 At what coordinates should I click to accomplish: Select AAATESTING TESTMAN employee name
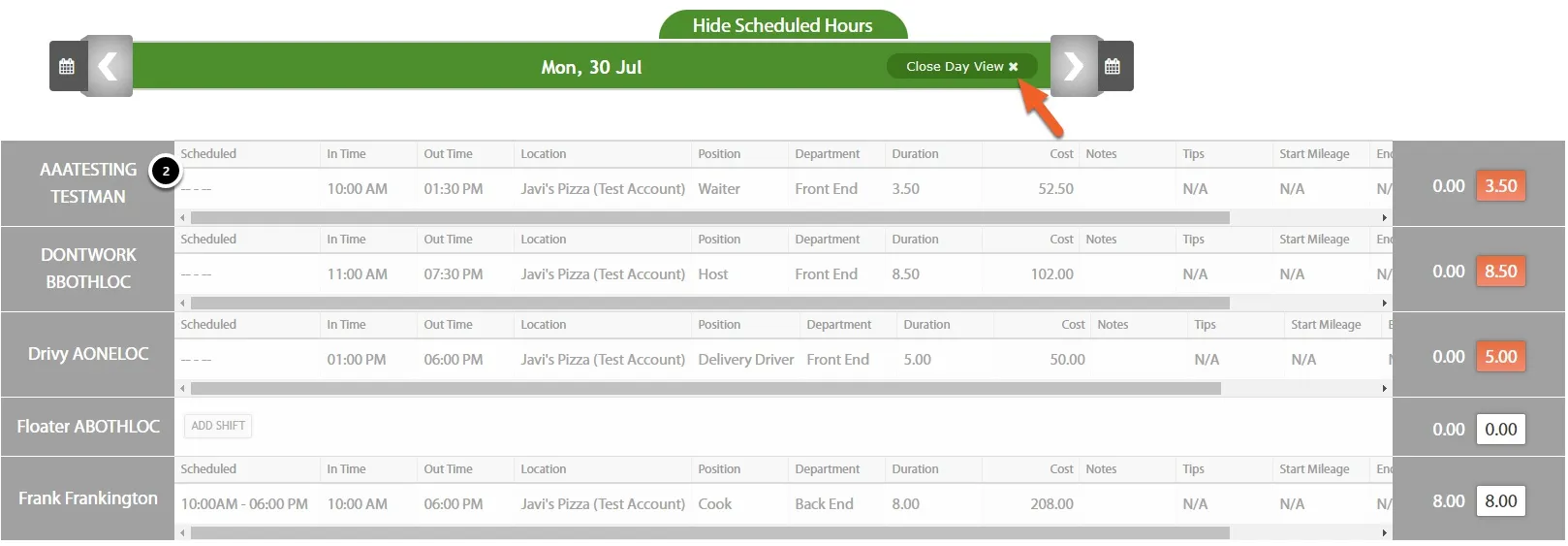tap(88, 182)
